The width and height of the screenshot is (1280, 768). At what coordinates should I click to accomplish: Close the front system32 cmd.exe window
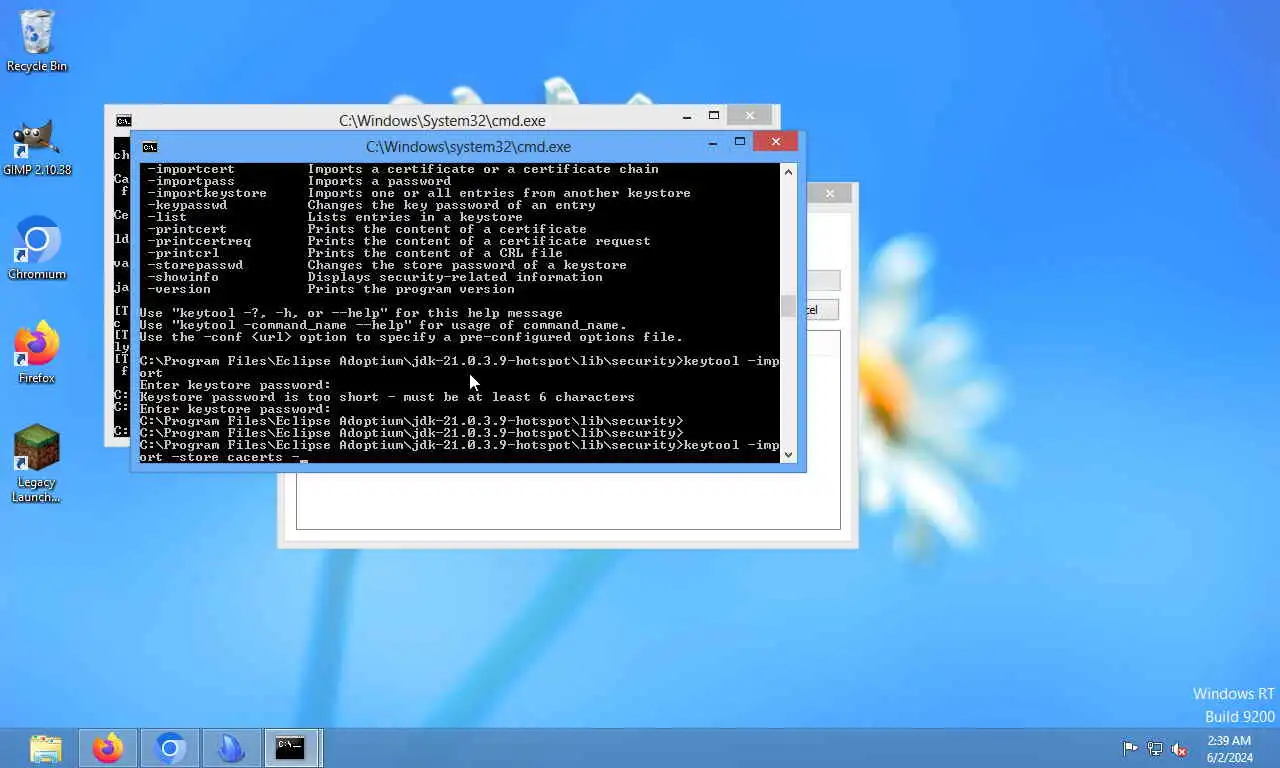point(775,142)
